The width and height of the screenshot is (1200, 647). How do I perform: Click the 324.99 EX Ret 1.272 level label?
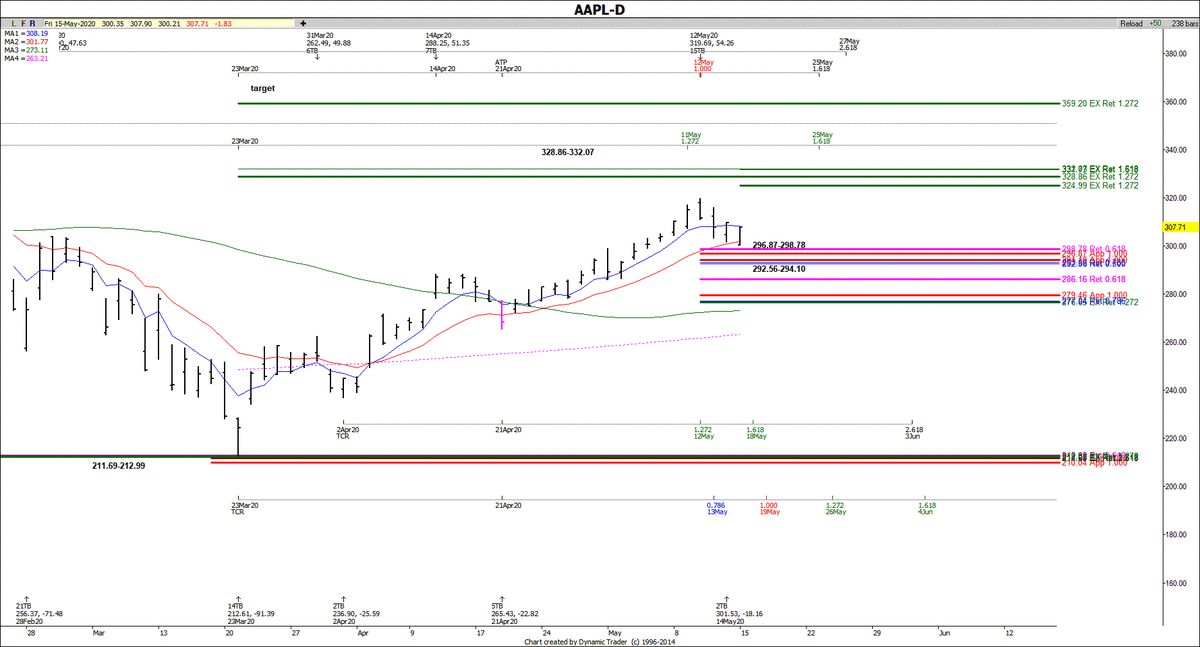(1099, 186)
